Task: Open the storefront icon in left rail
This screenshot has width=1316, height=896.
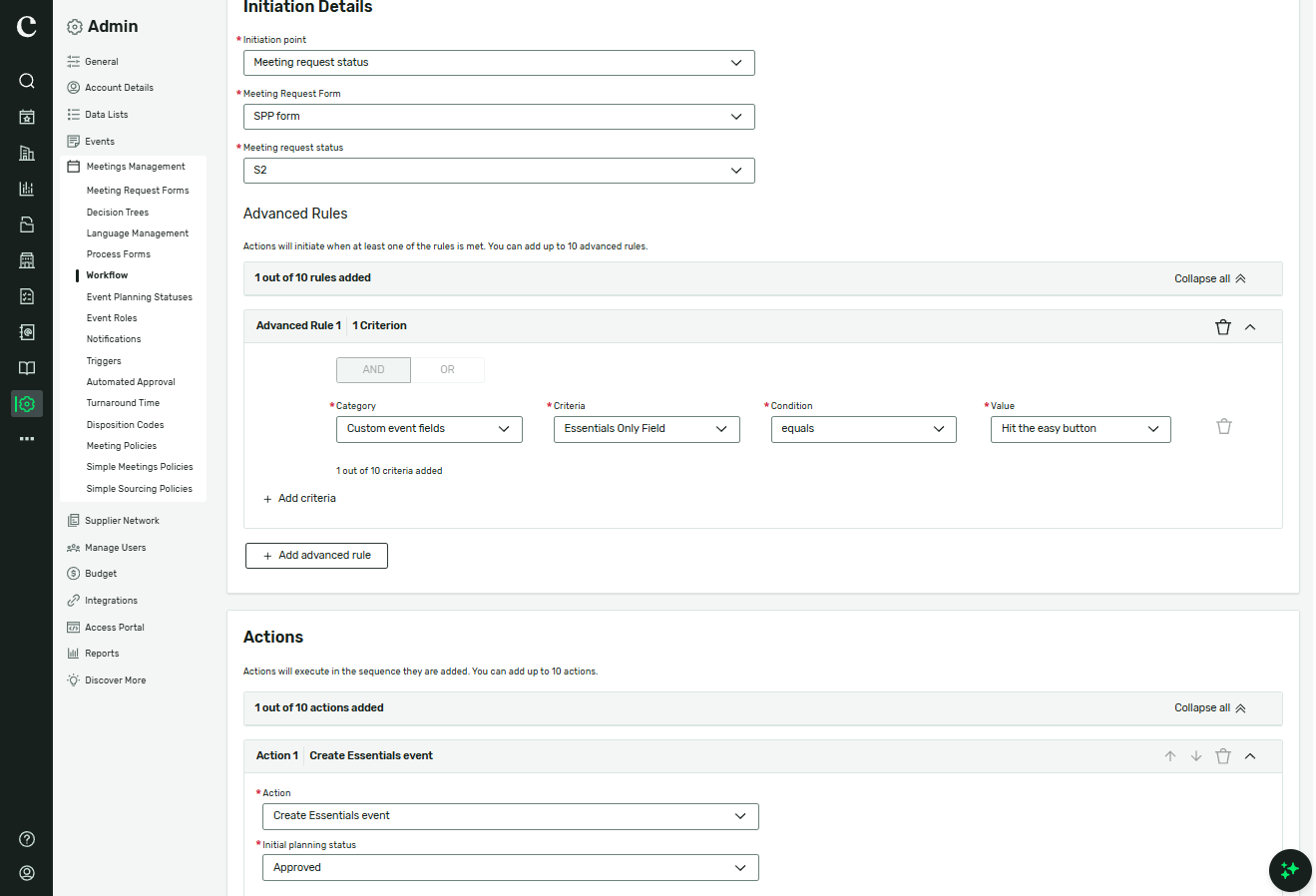Action: [27, 260]
